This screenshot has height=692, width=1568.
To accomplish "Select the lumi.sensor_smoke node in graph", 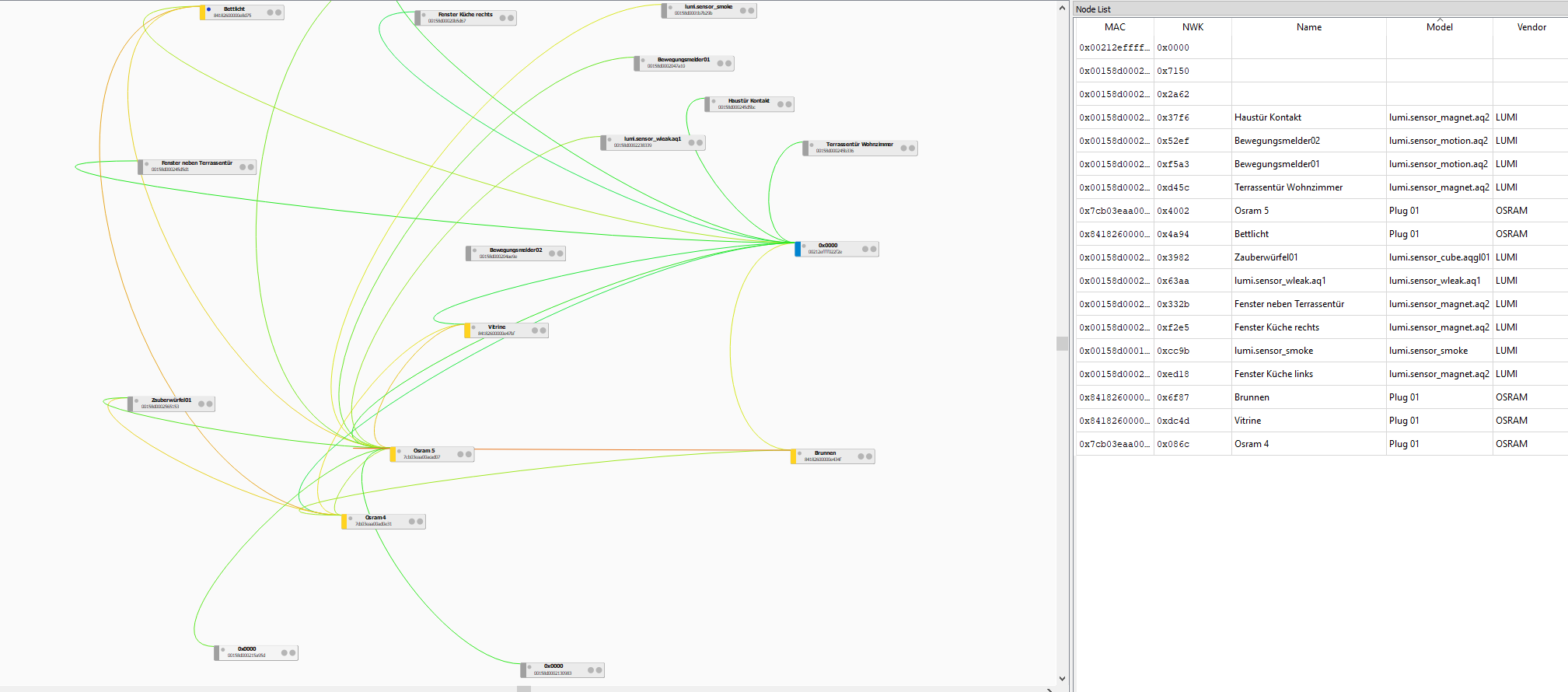I will [708, 10].
